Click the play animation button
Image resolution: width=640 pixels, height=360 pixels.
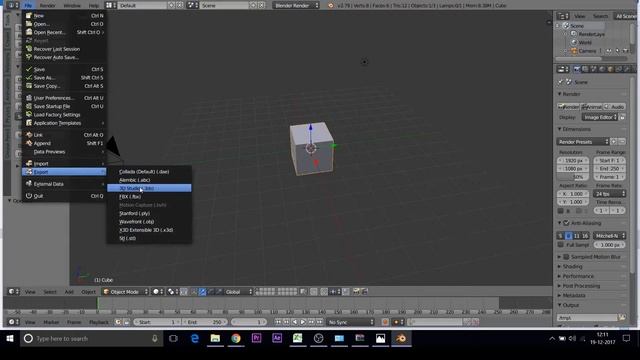tap(303, 322)
